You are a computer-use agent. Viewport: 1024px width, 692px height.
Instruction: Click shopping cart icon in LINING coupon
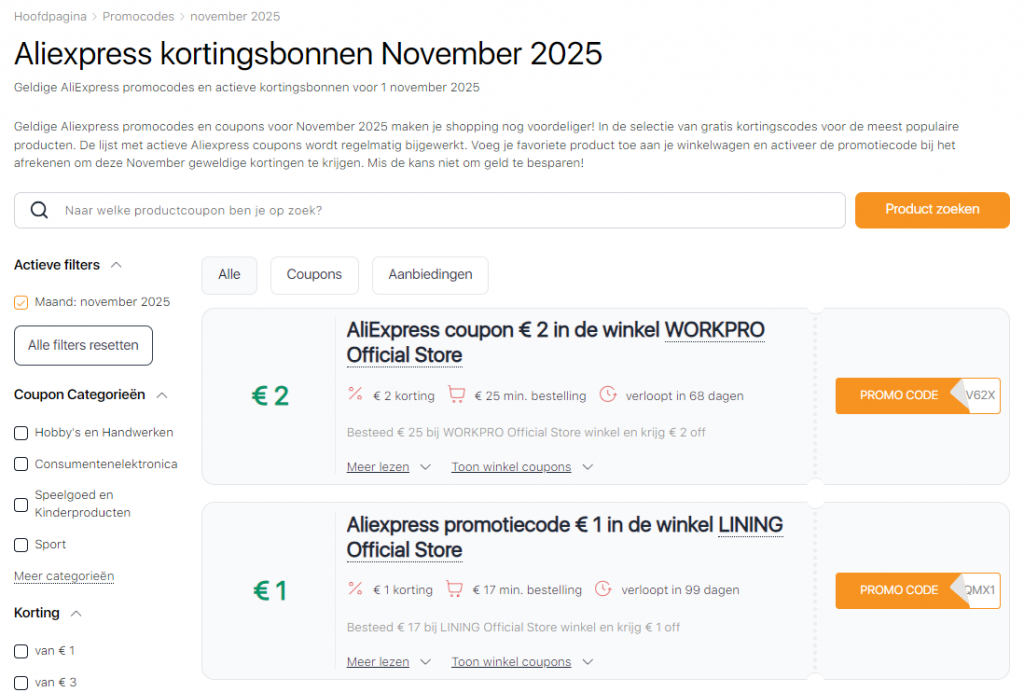(454, 589)
